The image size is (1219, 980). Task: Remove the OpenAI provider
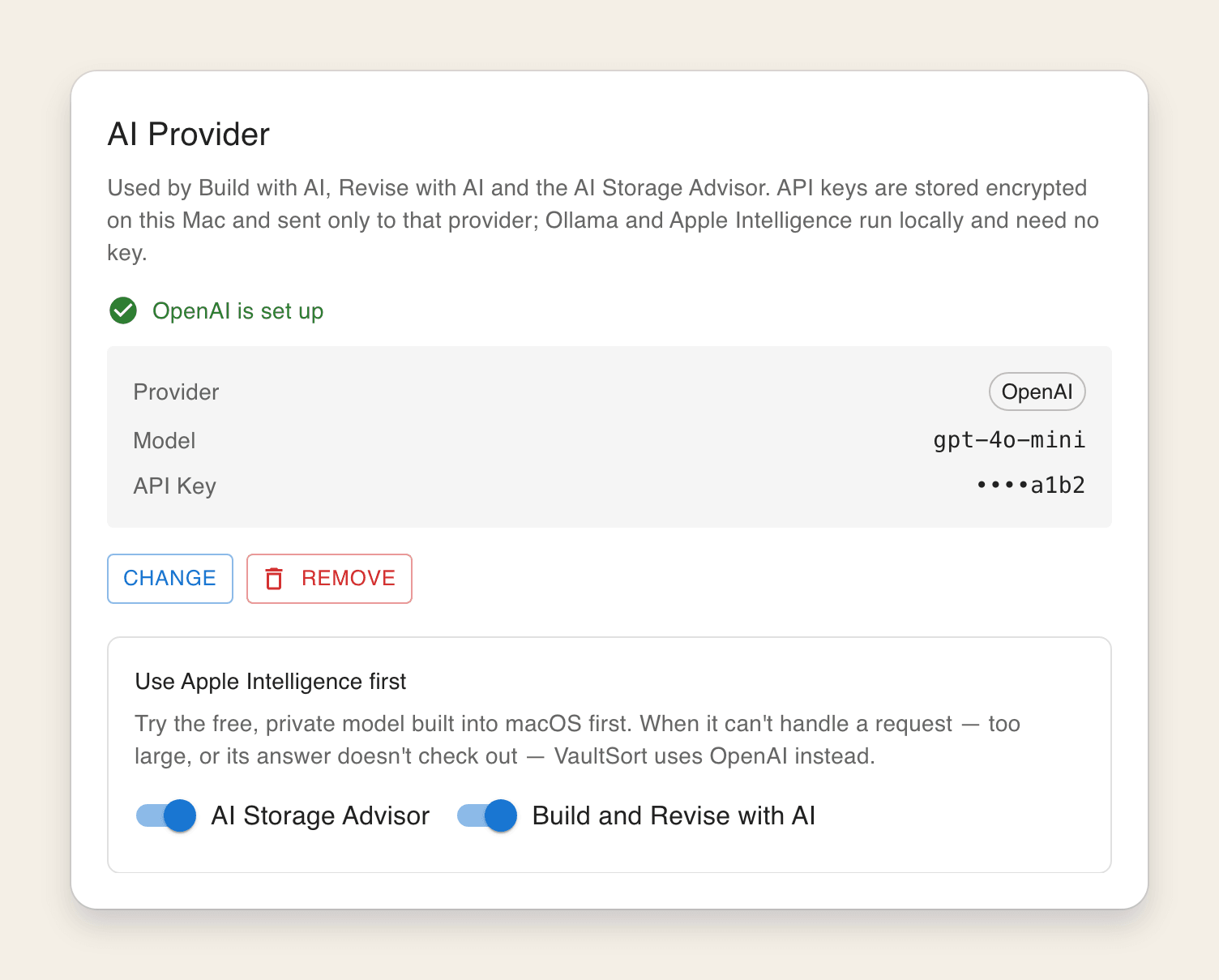coord(329,579)
